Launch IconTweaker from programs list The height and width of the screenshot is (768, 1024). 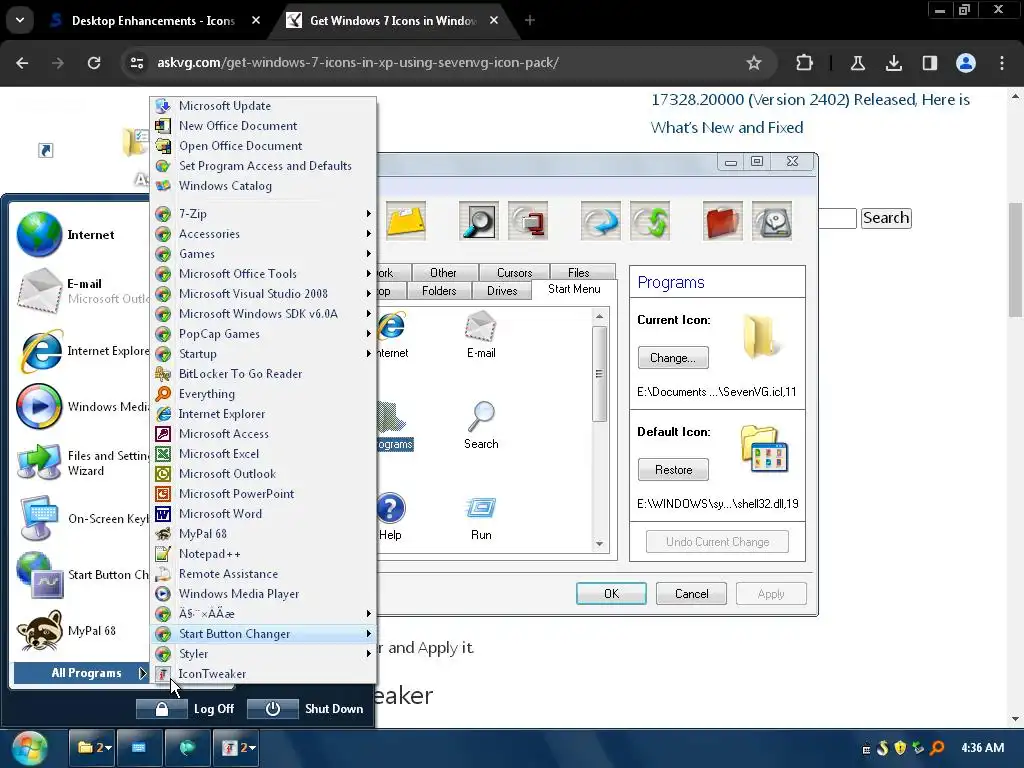264,673
